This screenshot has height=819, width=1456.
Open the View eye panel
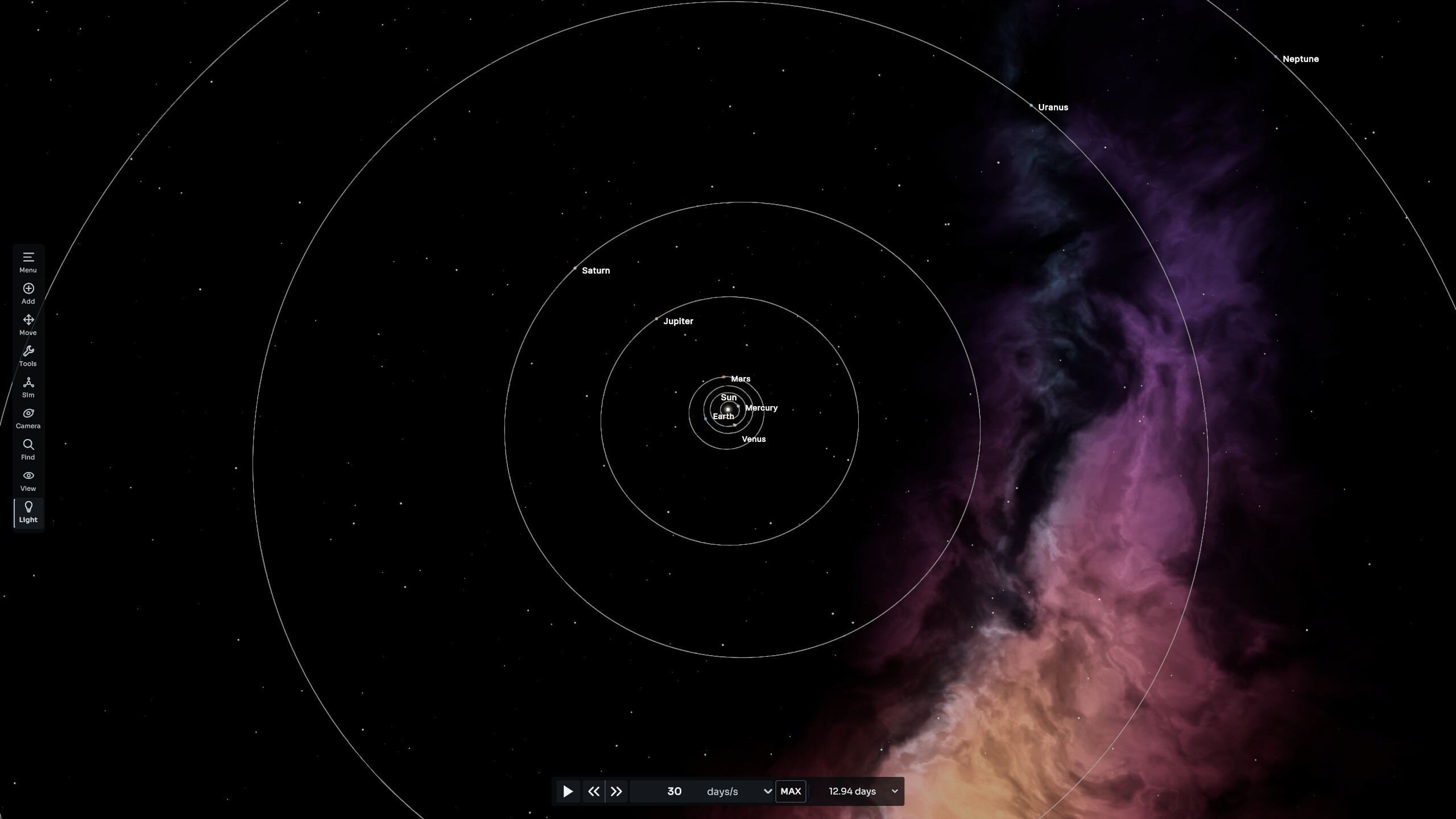[x=28, y=481]
